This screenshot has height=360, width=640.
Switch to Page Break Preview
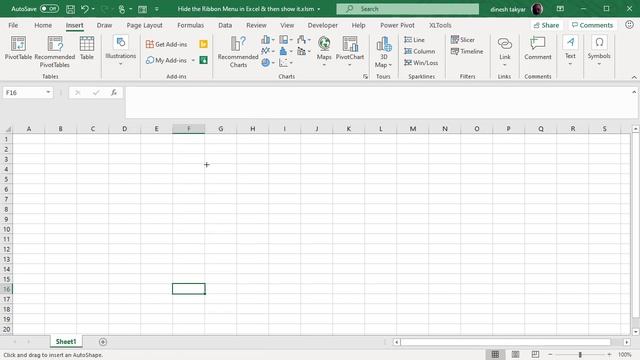[535, 354]
